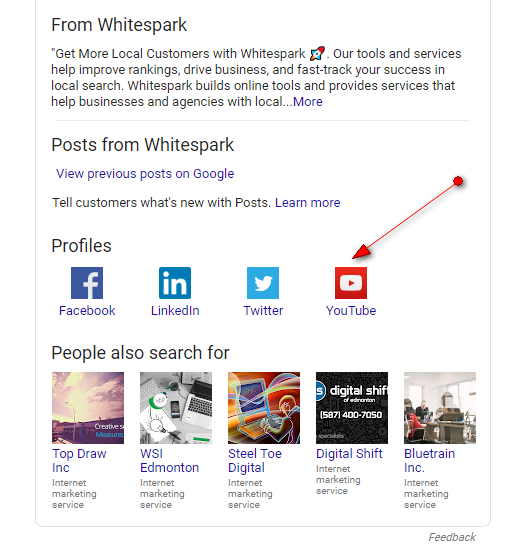Click the Twitter text link

point(263,310)
